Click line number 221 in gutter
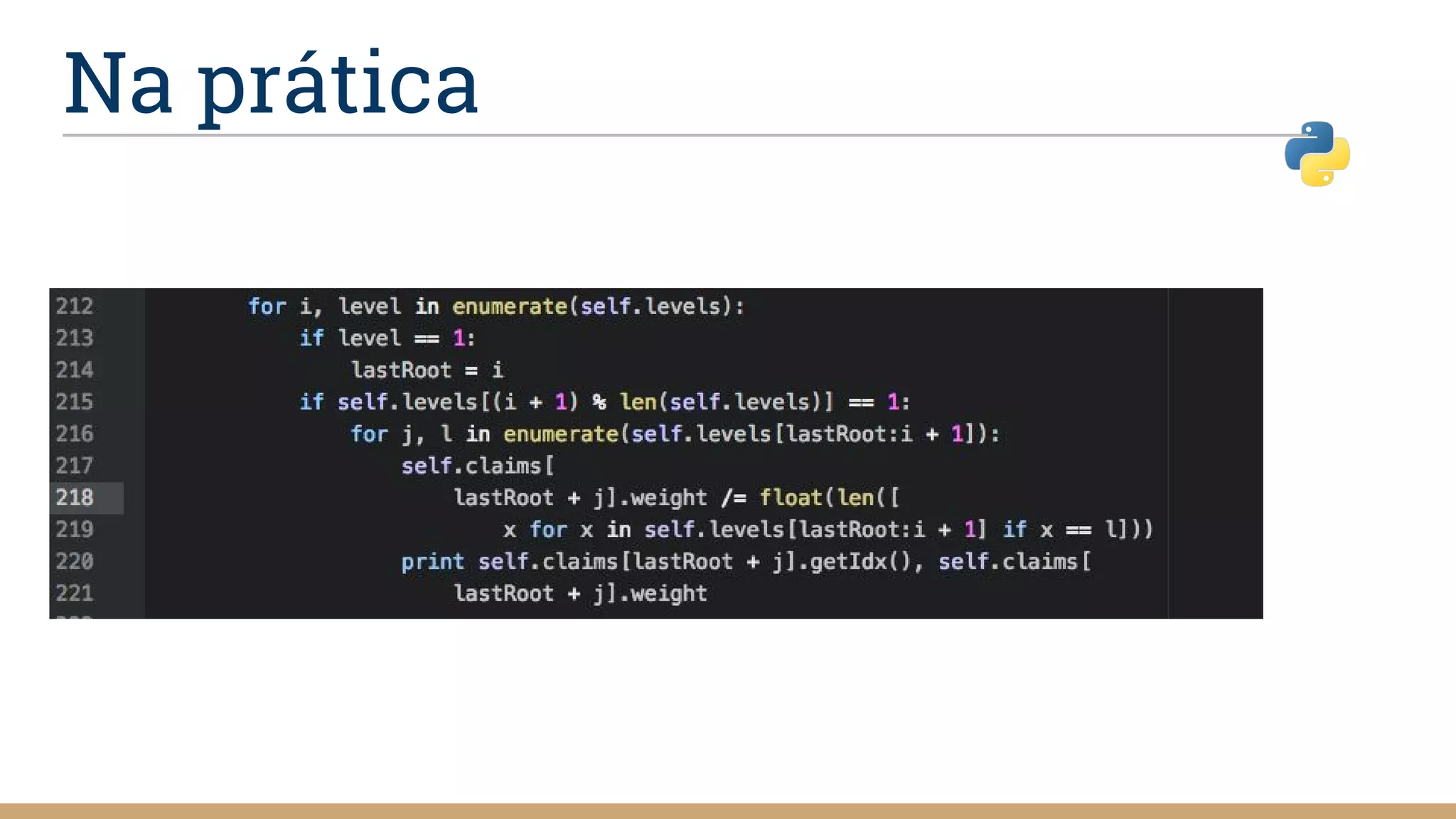 click(x=75, y=593)
